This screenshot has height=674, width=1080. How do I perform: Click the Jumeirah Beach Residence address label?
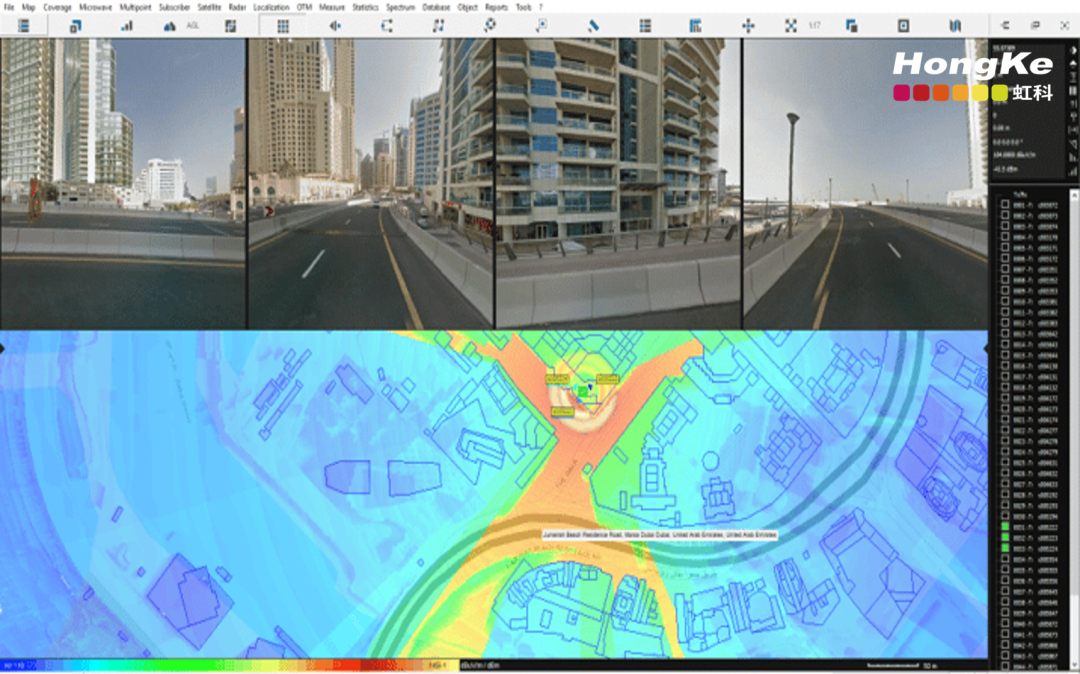pyautogui.click(x=658, y=534)
